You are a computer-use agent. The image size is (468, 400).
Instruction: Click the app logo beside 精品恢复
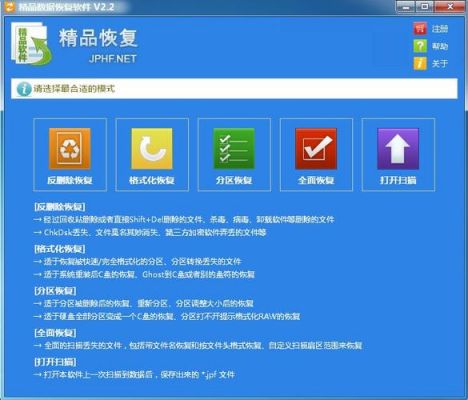click(x=31, y=43)
